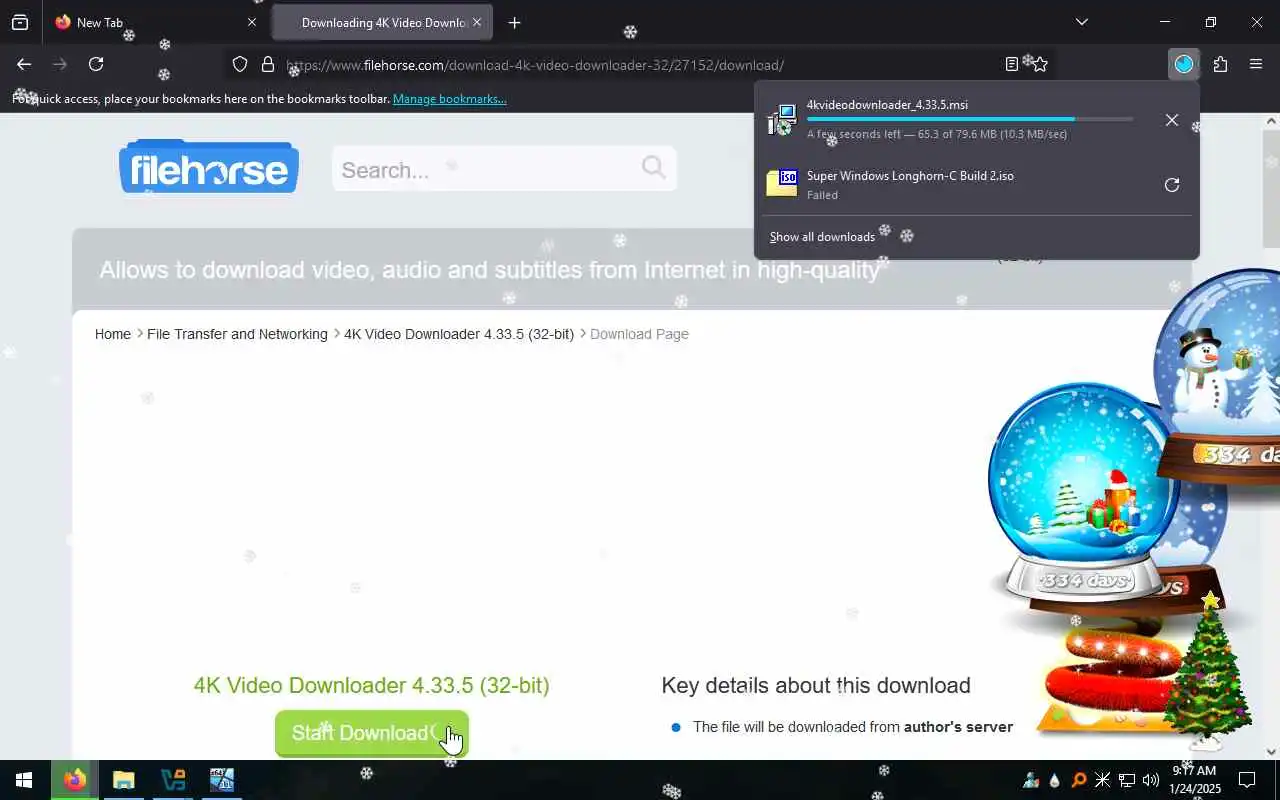Screen dimensions: 1280x800
Task: Open File Explorer from the taskbar
Action: point(123,780)
